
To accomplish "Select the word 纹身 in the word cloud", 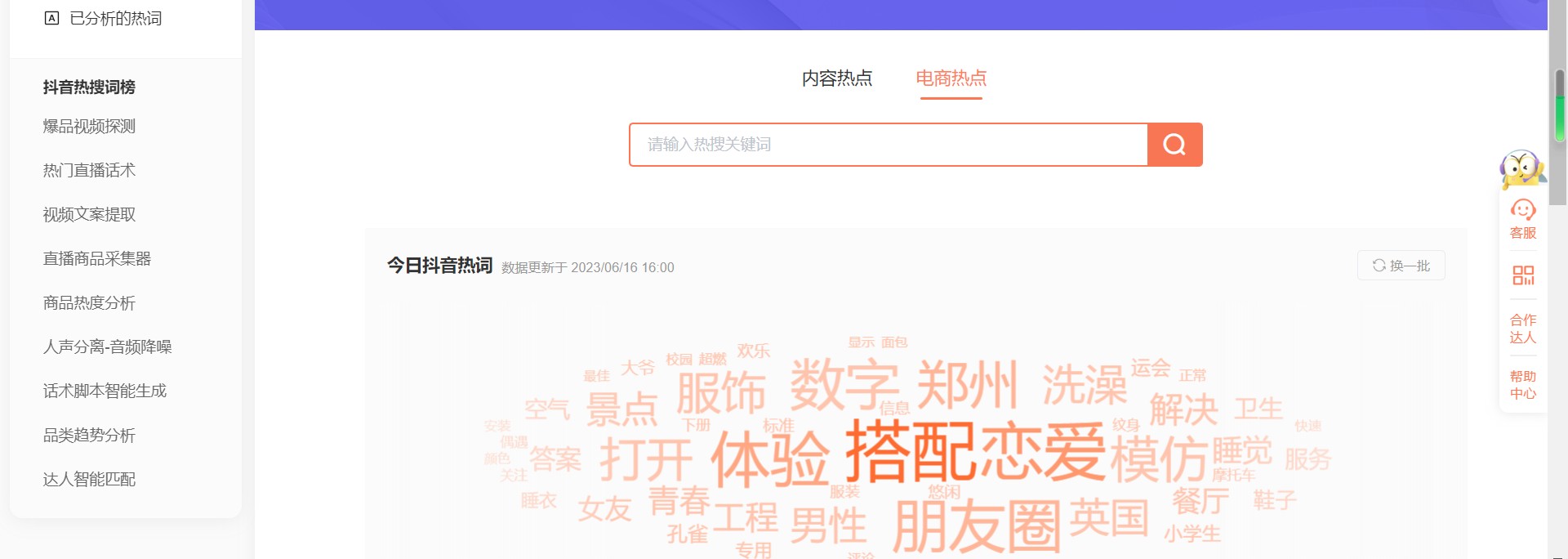I will point(1126,425).
